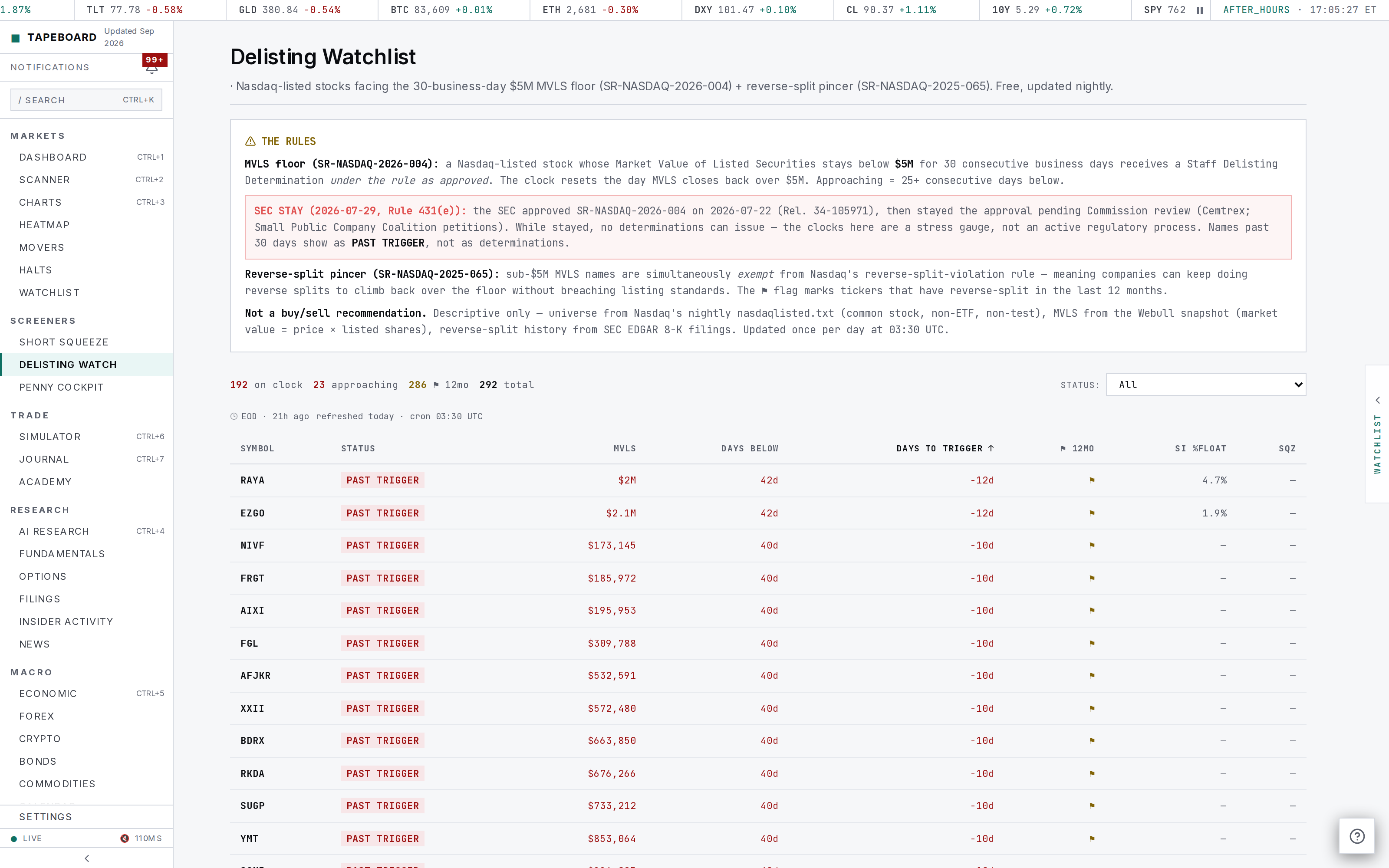Open the notifications bell icon
1389x868 pixels.
[x=151, y=69]
